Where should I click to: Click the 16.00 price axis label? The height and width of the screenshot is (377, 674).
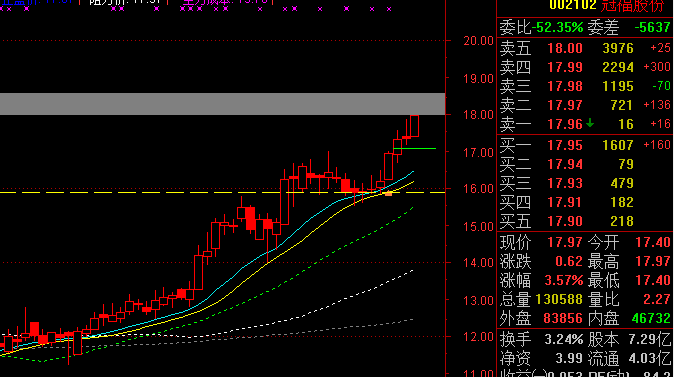(478, 189)
